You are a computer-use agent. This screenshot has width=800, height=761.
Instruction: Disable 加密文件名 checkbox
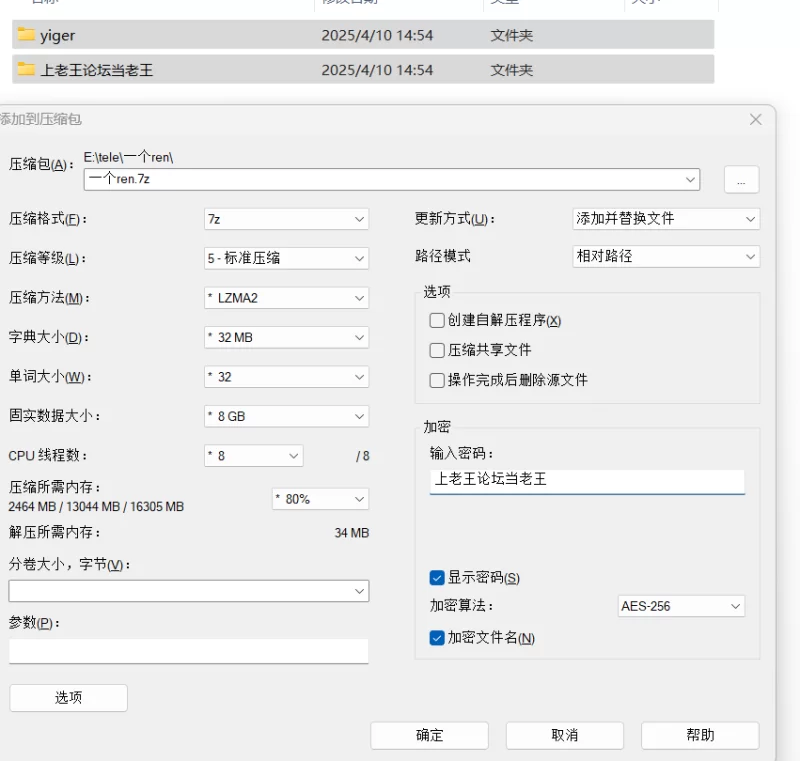(437, 638)
